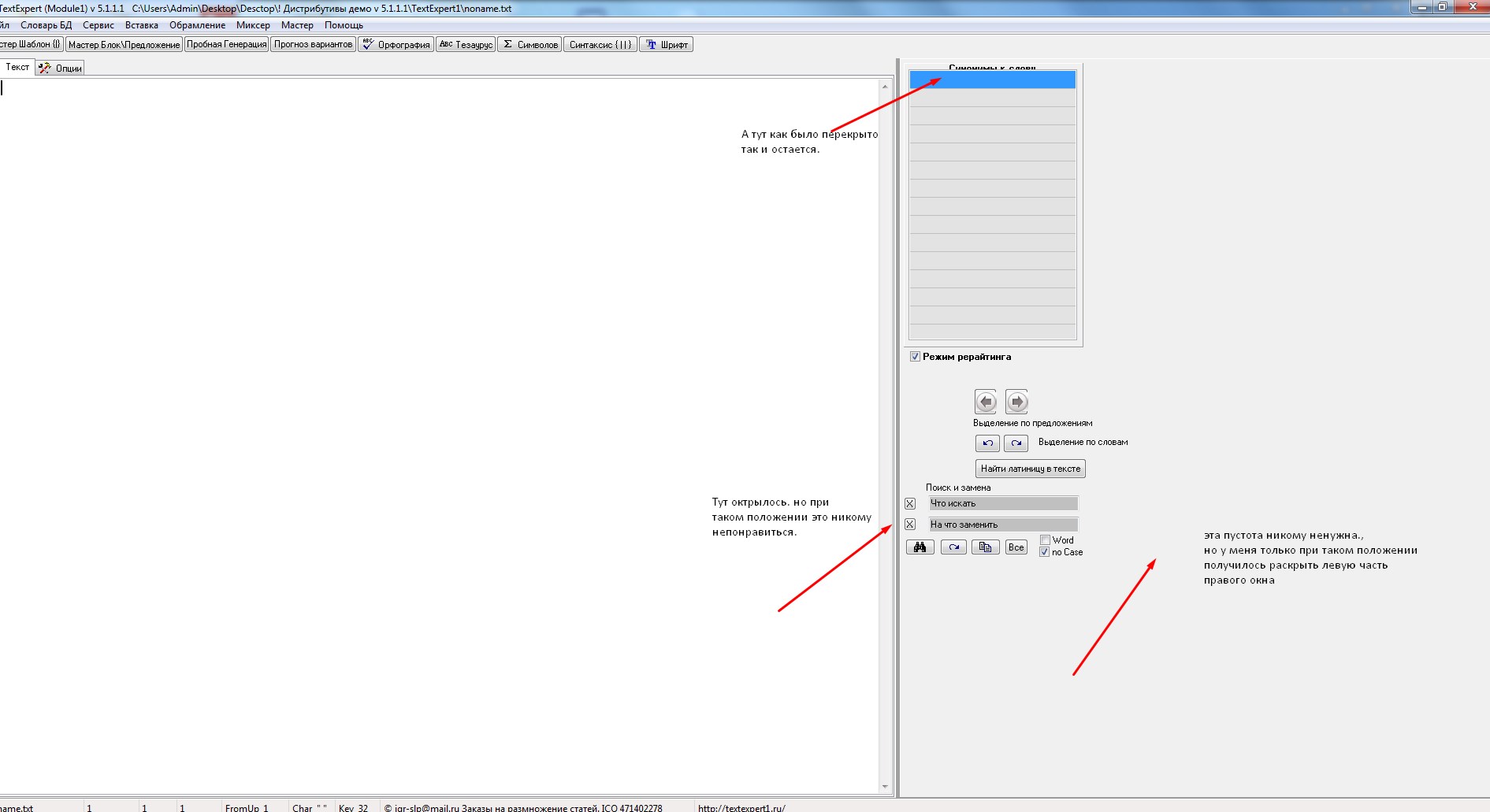Click Найти латиницу в тексте button
Screen dimensions: 1490x812
[1031, 469]
